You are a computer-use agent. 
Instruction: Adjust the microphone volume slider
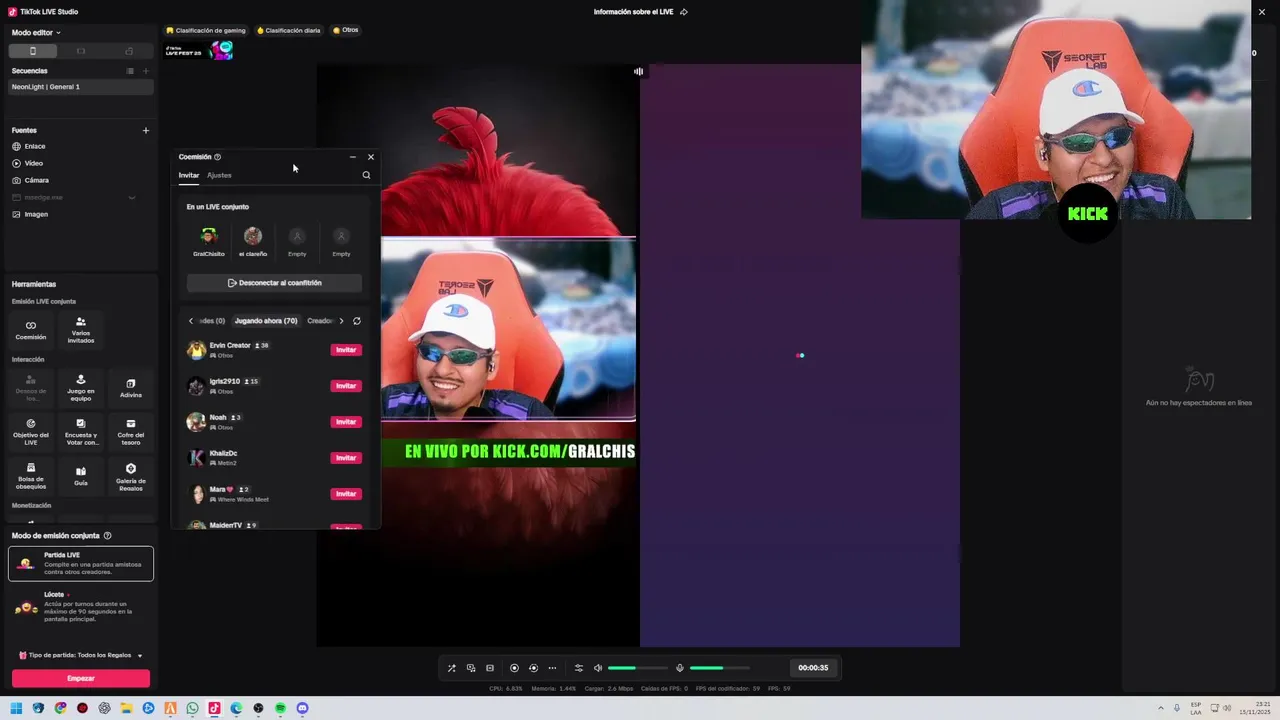(x=719, y=668)
